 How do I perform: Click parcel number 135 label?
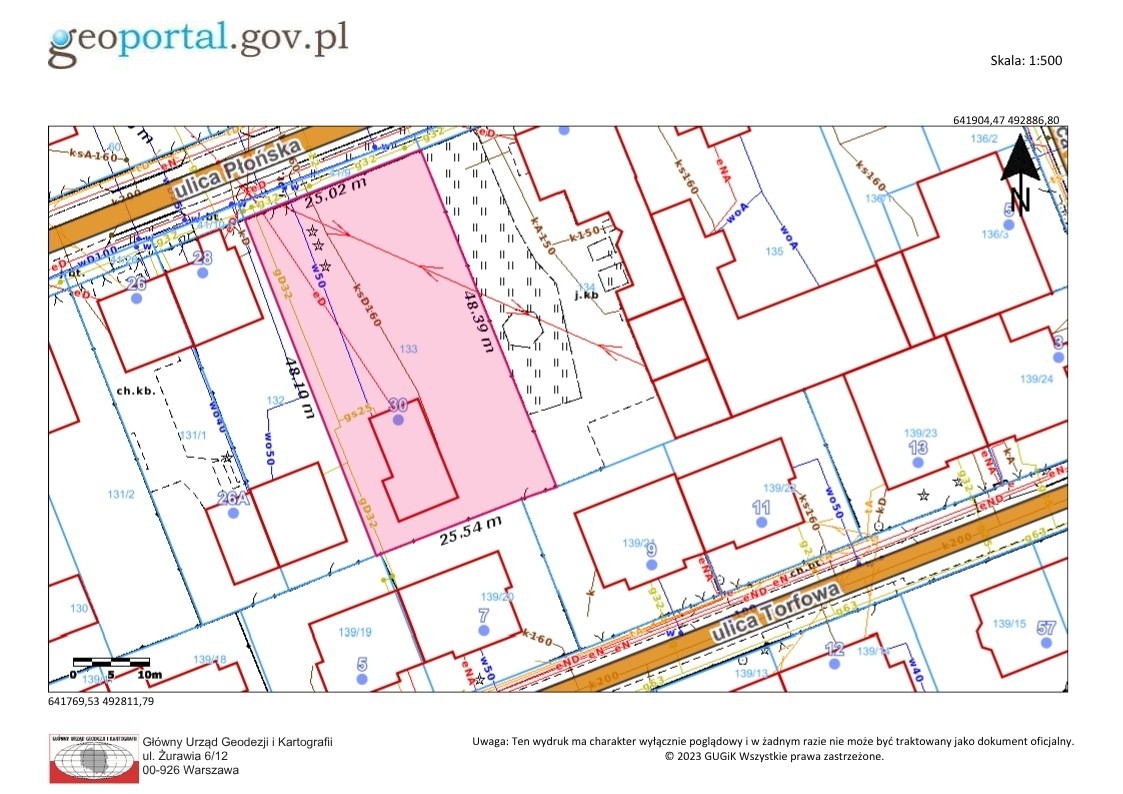(774, 251)
